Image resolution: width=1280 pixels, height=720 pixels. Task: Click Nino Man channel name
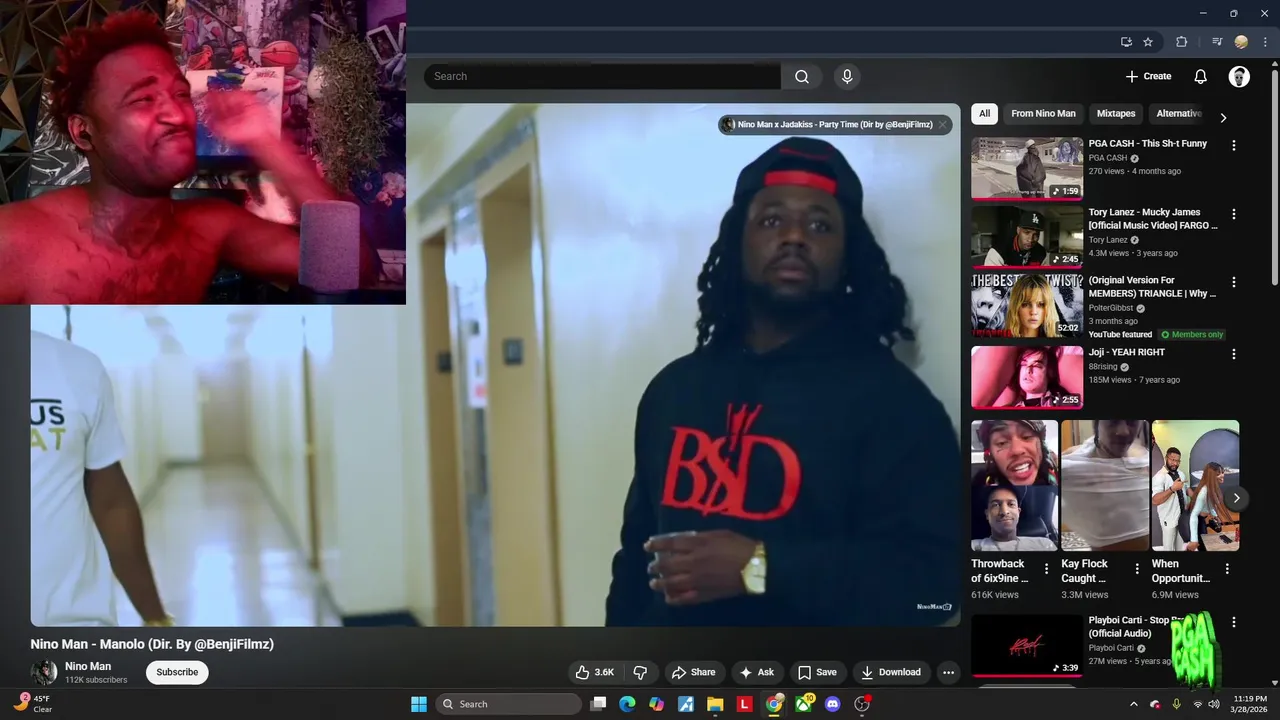tap(88, 666)
